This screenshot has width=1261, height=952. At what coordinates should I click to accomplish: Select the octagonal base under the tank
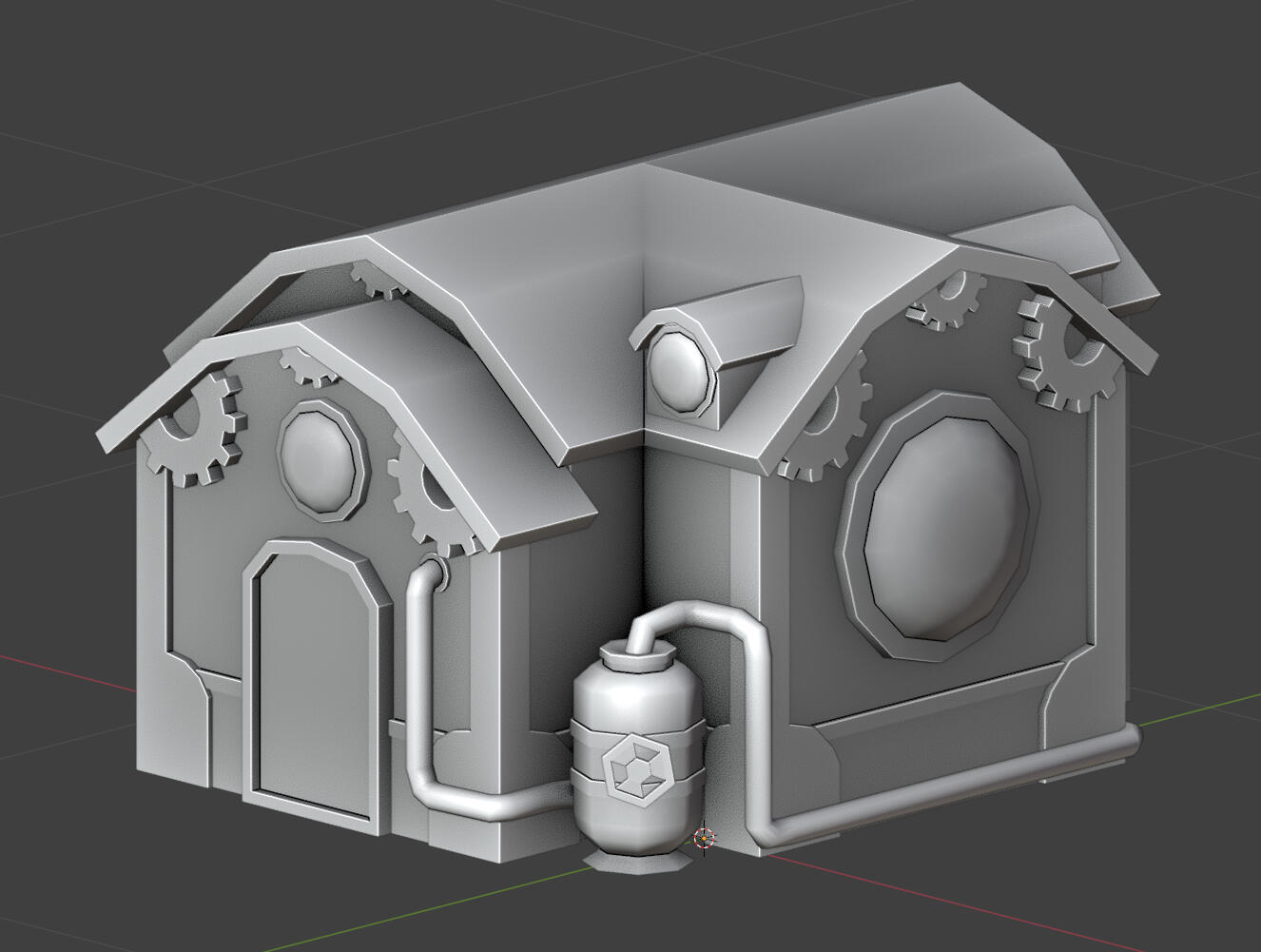[634, 863]
